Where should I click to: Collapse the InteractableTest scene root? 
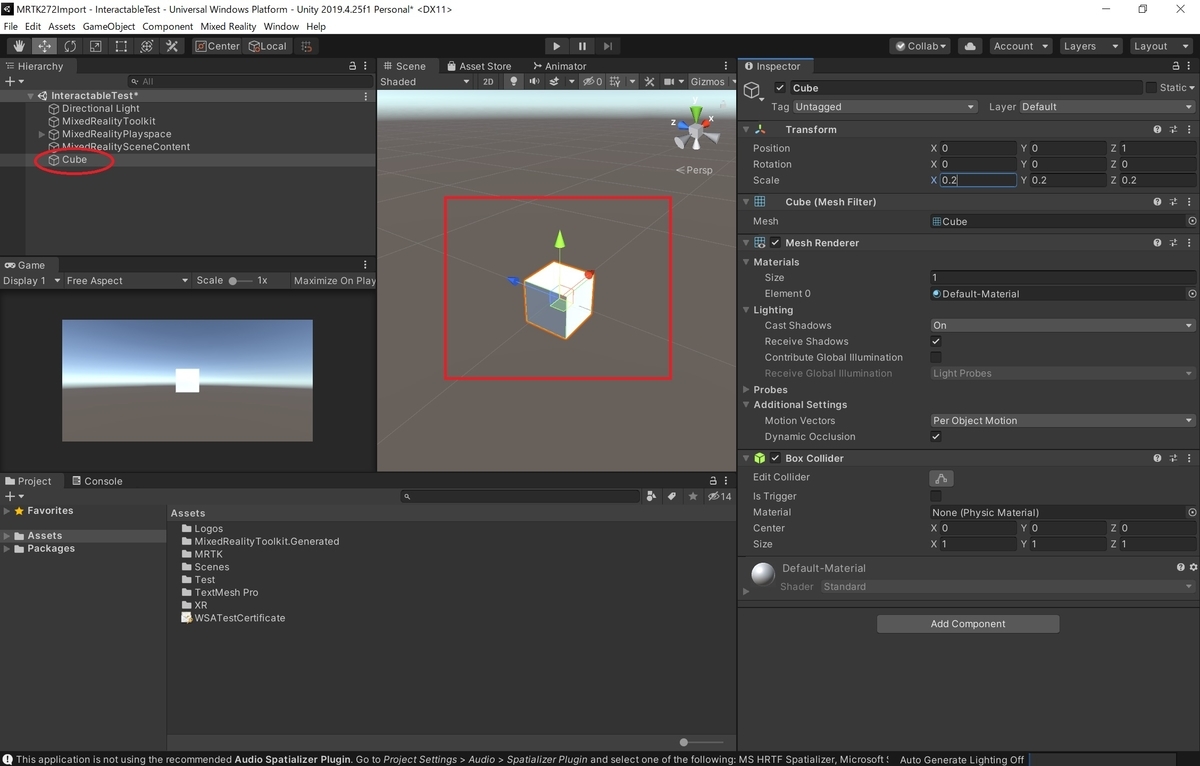(30, 96)
